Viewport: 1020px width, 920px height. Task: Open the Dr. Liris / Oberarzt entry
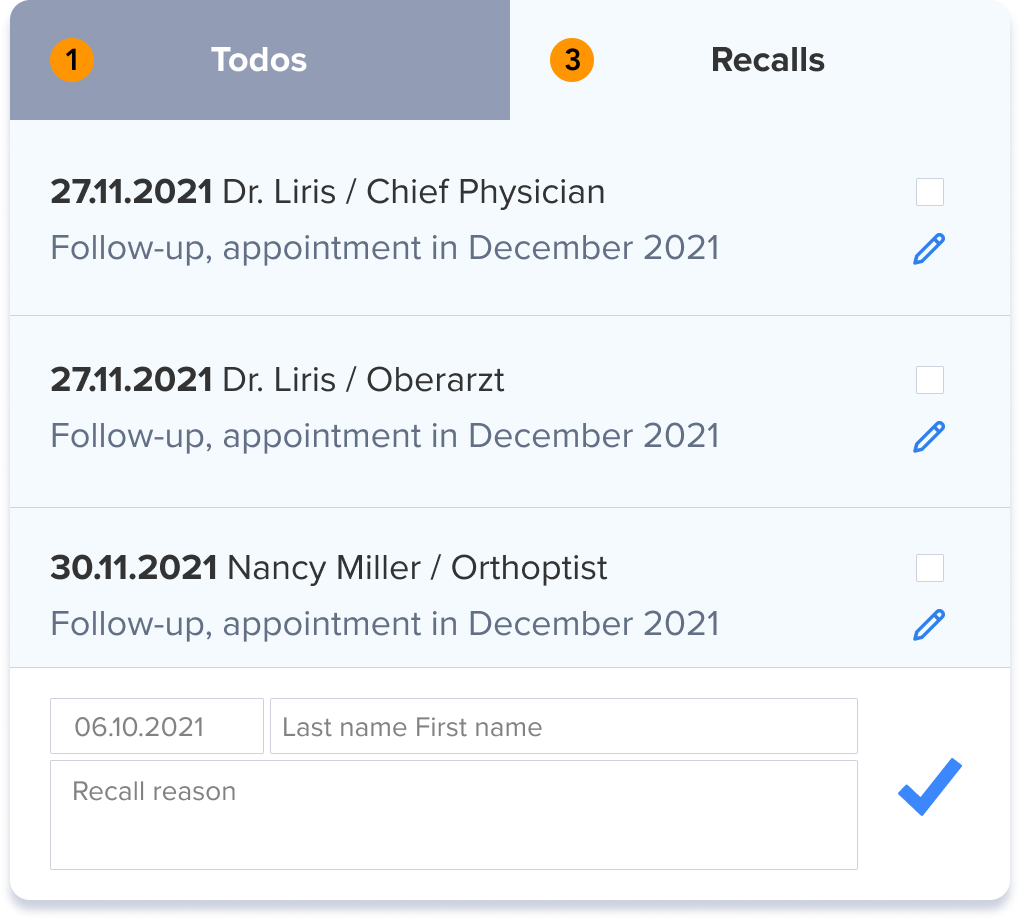click(x=363, y=380)
